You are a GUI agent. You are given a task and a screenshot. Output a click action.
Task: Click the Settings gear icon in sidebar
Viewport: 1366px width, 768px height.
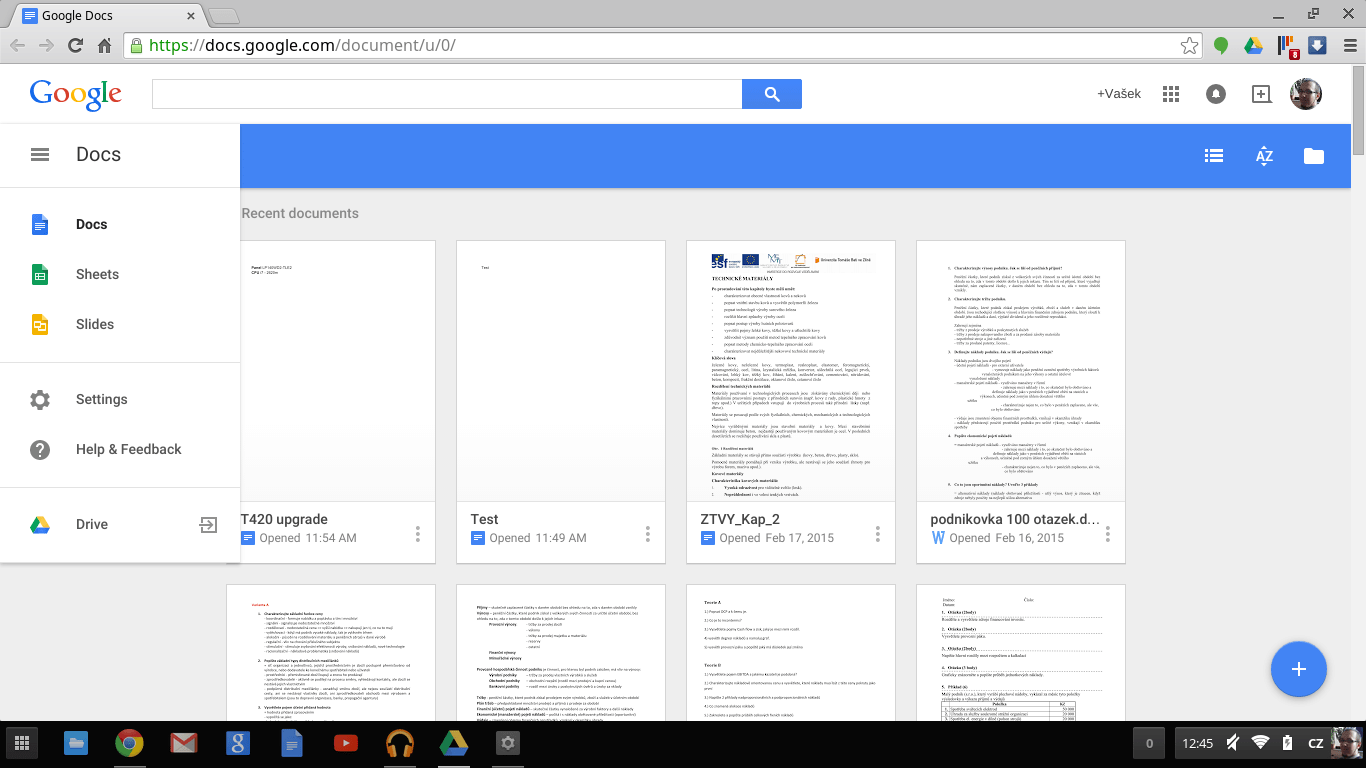pyautogui.click(x=40, y=399)
